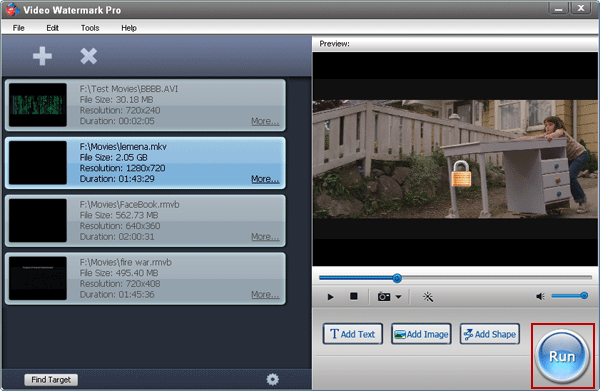Click Duration: 02:00:31 text
600x391 pixels.
[x=117, y=236]
